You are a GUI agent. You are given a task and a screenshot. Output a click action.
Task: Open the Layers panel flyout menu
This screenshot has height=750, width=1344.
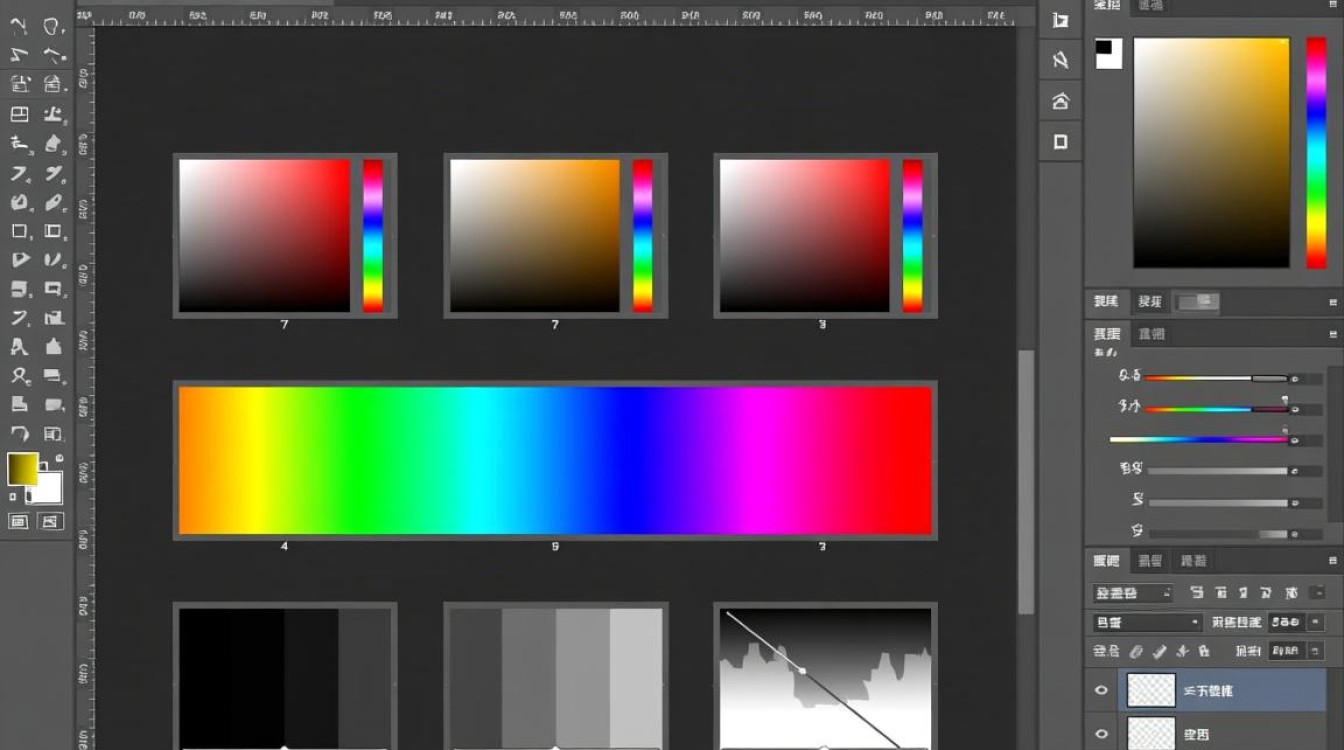click(x=1332, y=560)
